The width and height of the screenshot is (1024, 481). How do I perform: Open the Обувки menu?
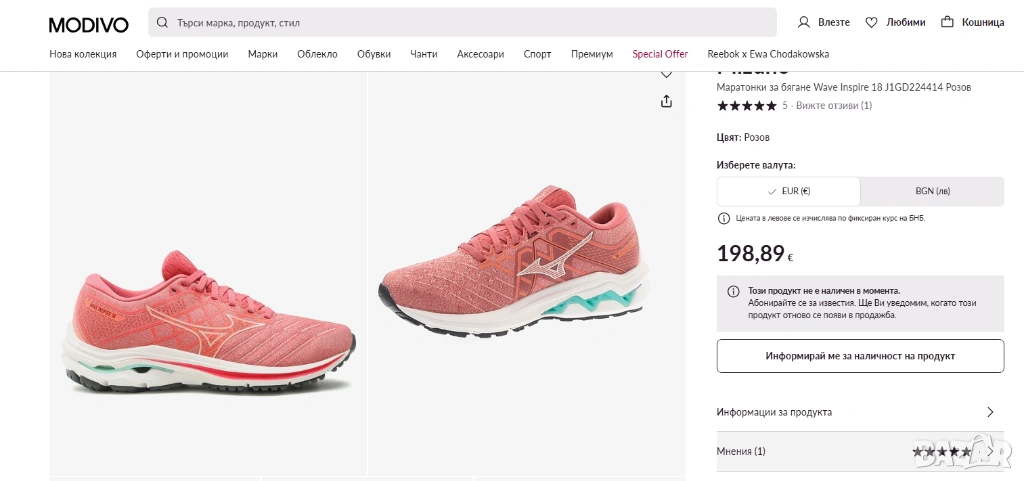tap(374, 54)
